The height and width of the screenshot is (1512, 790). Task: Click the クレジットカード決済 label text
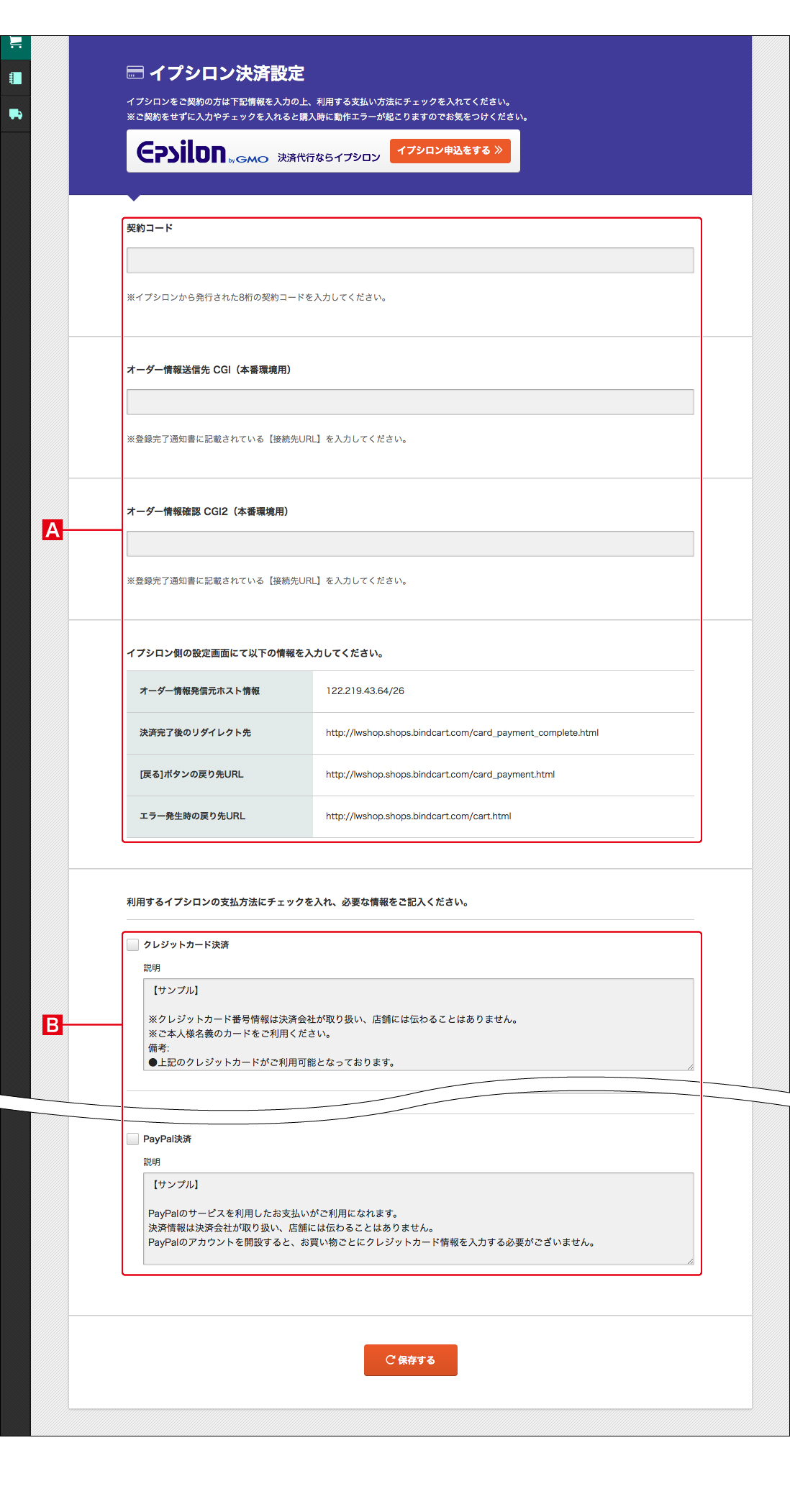(x=186, y=944)
